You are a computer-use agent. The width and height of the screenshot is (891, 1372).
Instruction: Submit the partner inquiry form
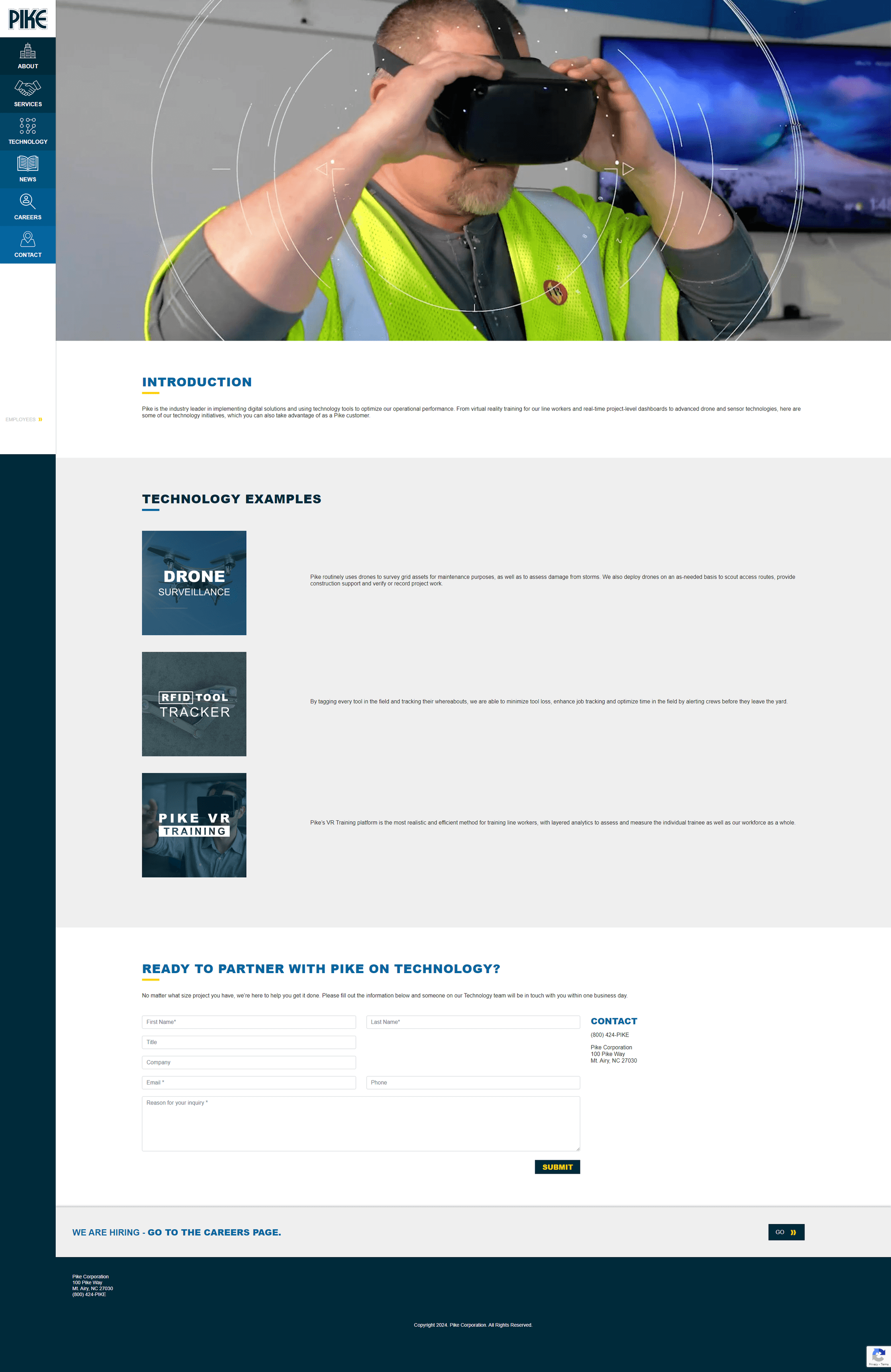pos(557,1167)
